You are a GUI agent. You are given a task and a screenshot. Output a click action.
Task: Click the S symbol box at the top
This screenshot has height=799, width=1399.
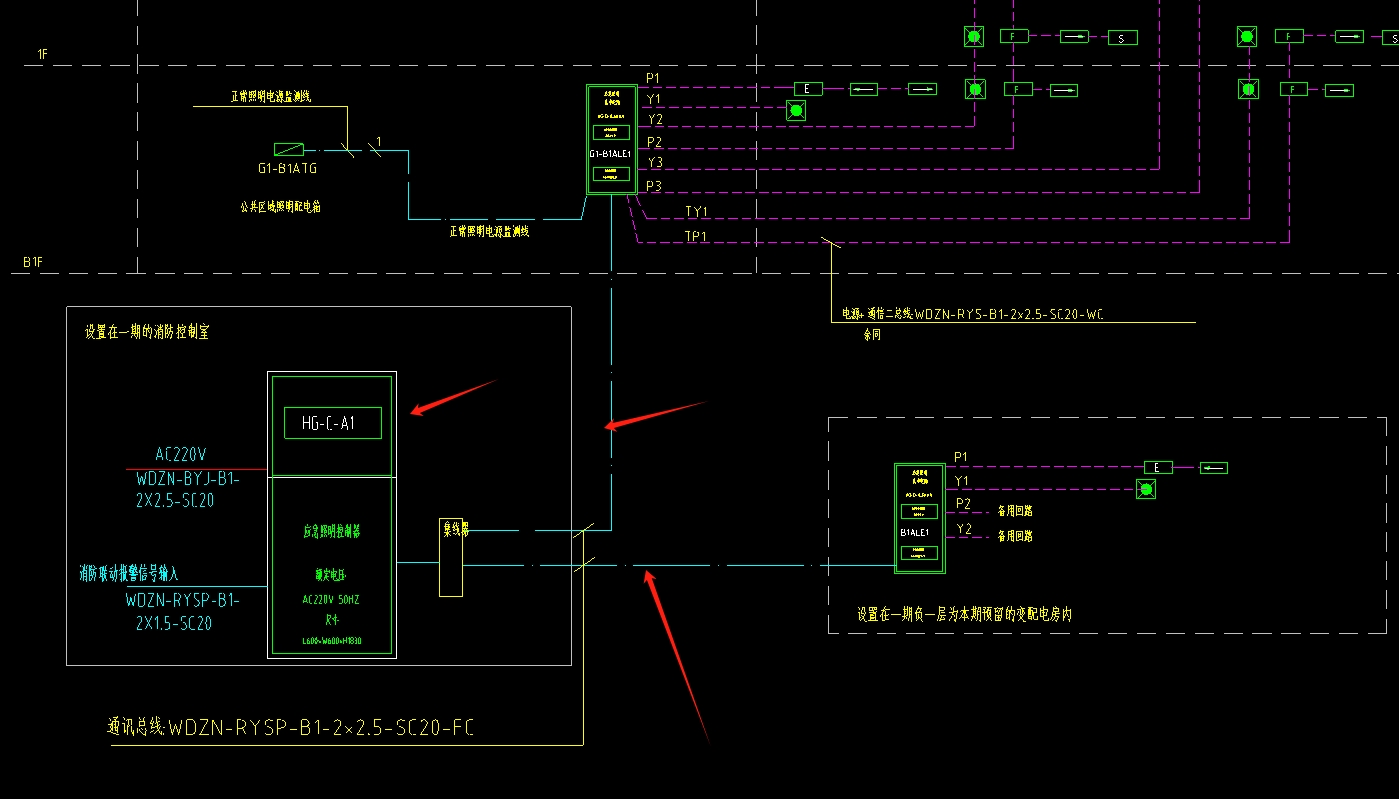click(1123, 38)
